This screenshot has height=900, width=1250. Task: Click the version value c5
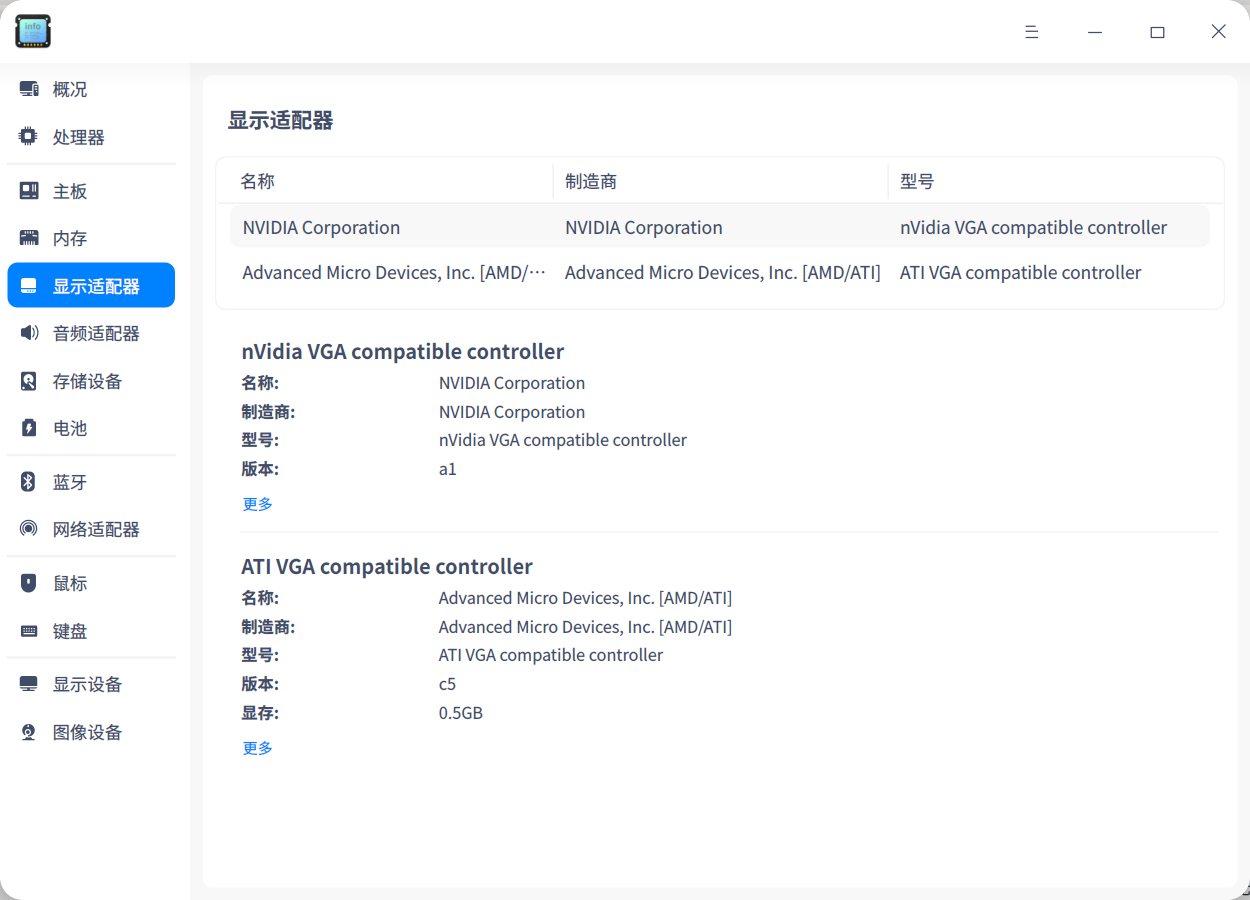point(448,684)
